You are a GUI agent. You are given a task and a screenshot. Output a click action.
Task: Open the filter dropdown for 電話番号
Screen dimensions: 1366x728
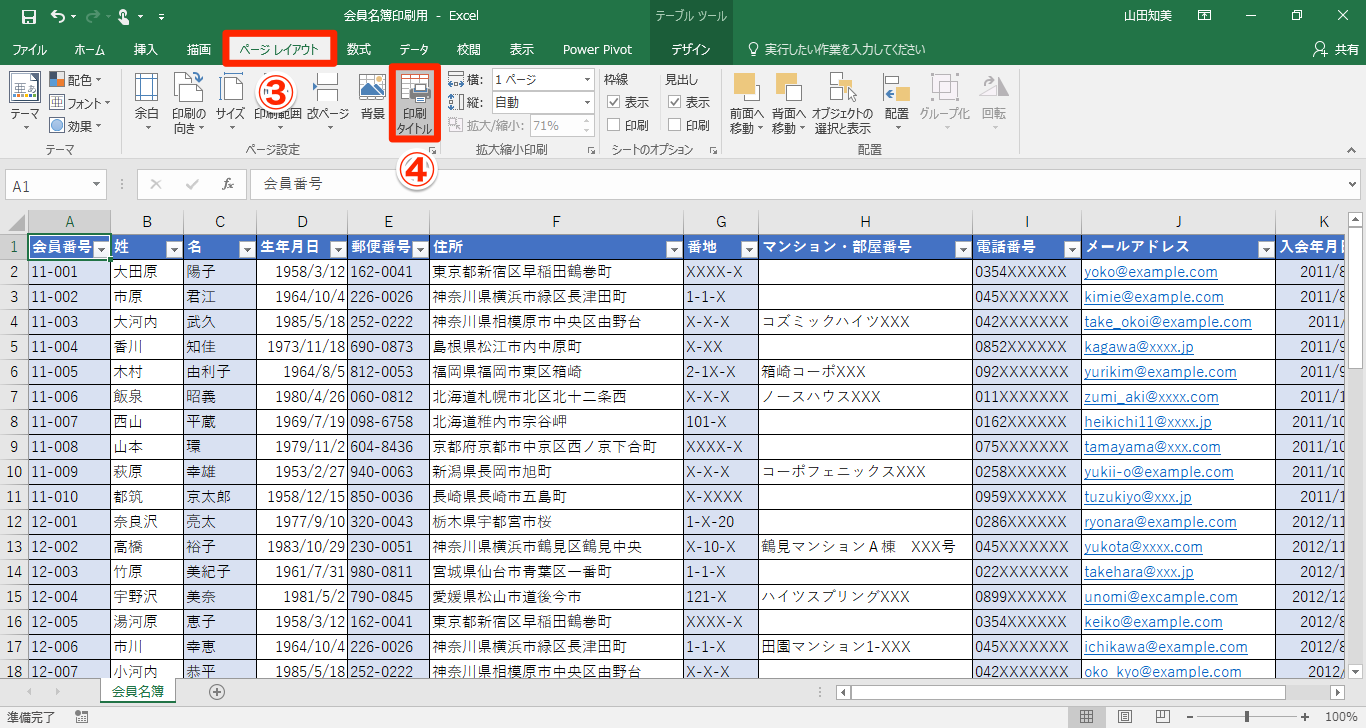[x=1071, y=248]
